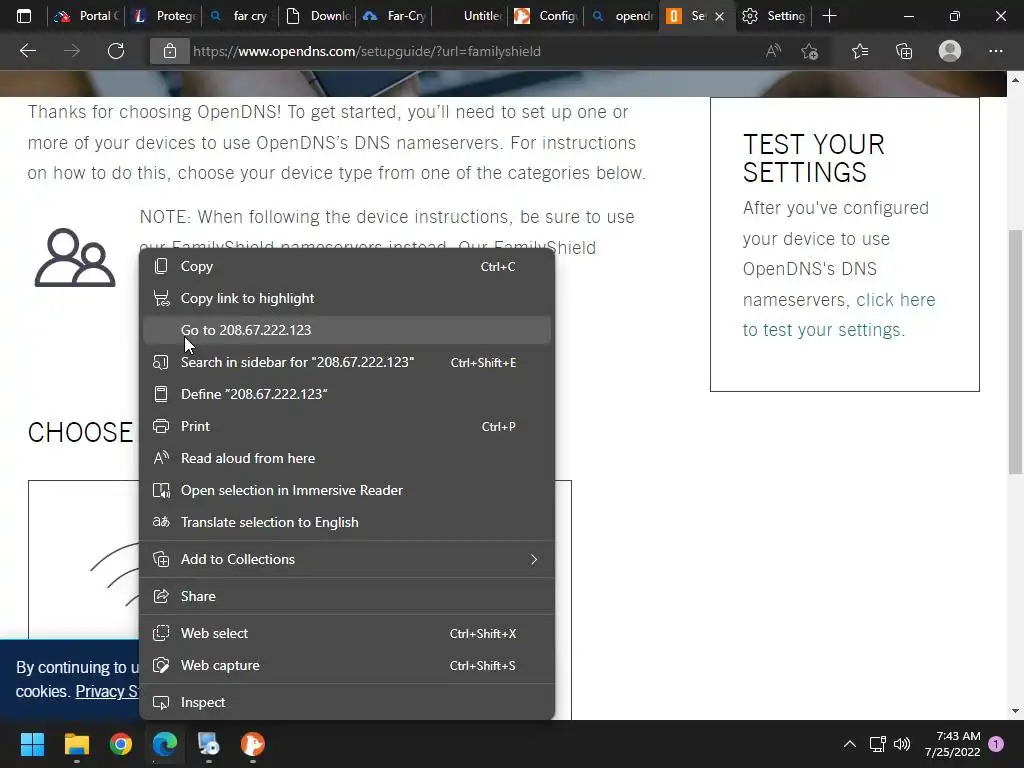The image size is (1024, 768).
Task: Open Google Chrome from taskbar
Action: click(121, 744)
